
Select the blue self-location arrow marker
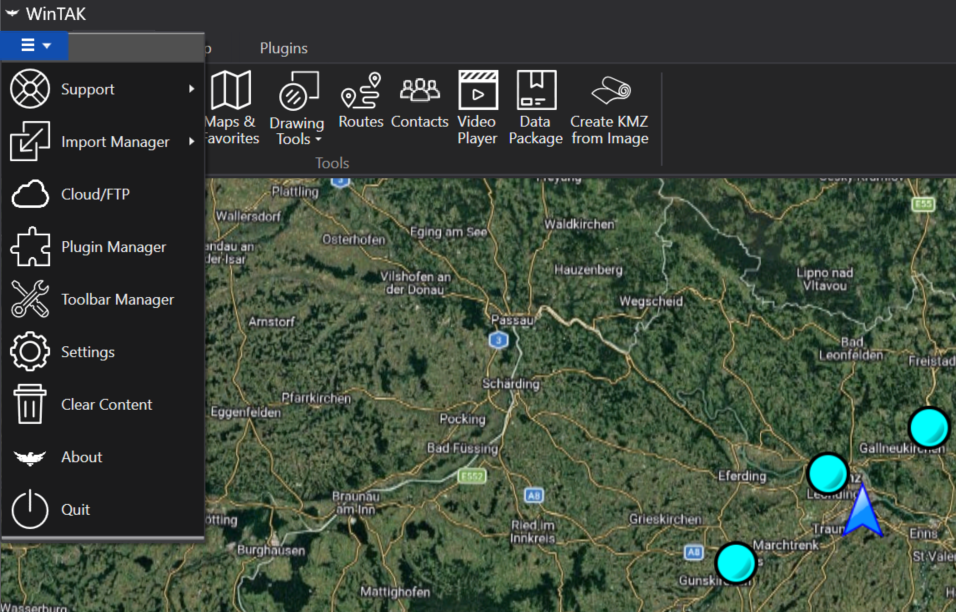click(x=862, y=511)
